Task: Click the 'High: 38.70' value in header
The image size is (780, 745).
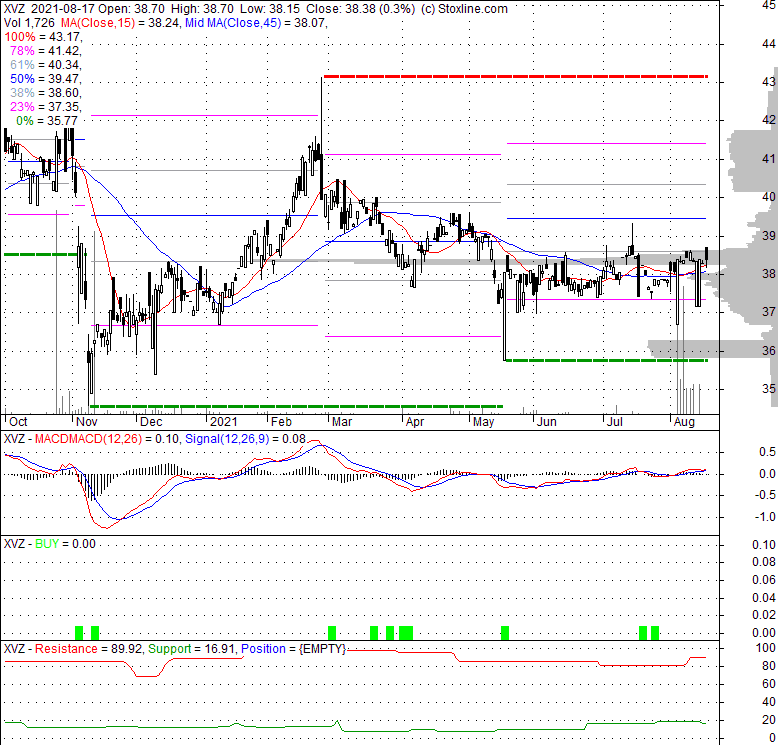Action: 202,9
